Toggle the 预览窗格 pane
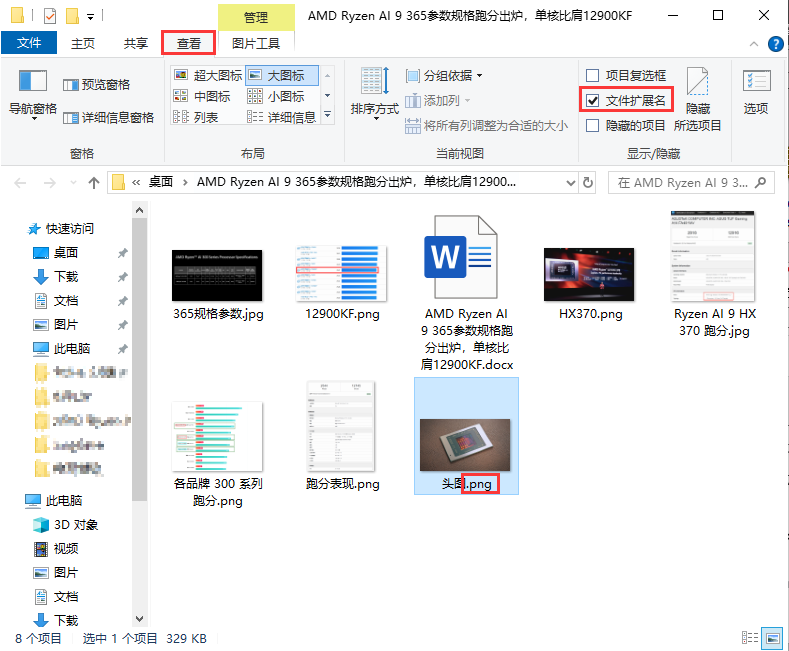The height and width of the screenshot is (651, 789). coord(97,85)
